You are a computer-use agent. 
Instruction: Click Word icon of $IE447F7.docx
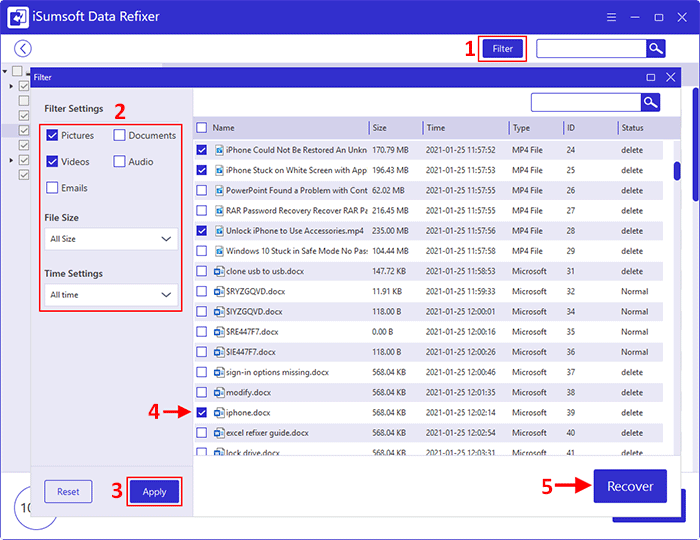(219, 352)
